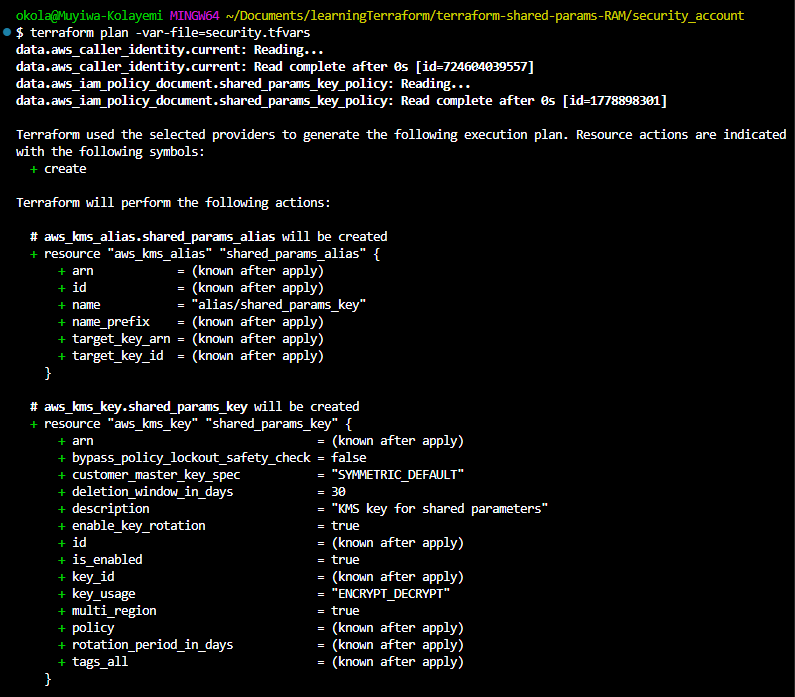Viewport: 795px width, 697px height.
Task: Click value "ENCRYPT_DECRYPT"
Action: 390,594
